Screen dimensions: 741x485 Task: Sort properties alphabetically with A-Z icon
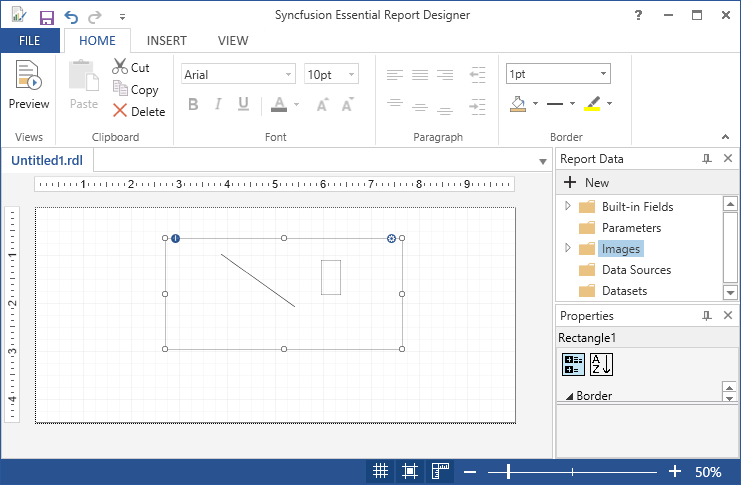pyautogui.click(x=601, y=364)
